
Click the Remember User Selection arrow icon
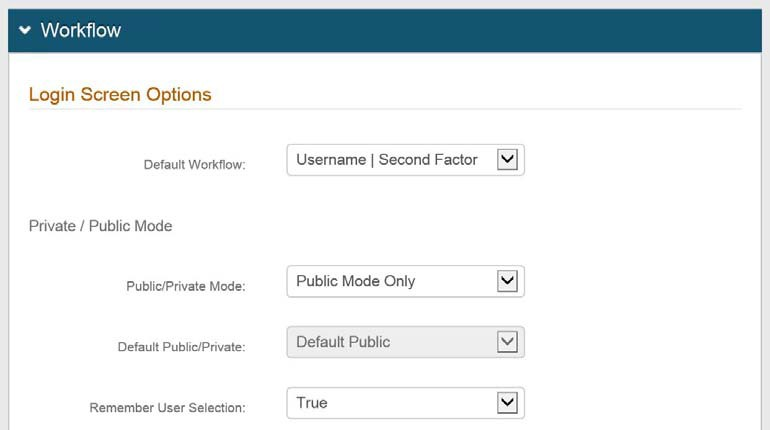coord(507,403)
